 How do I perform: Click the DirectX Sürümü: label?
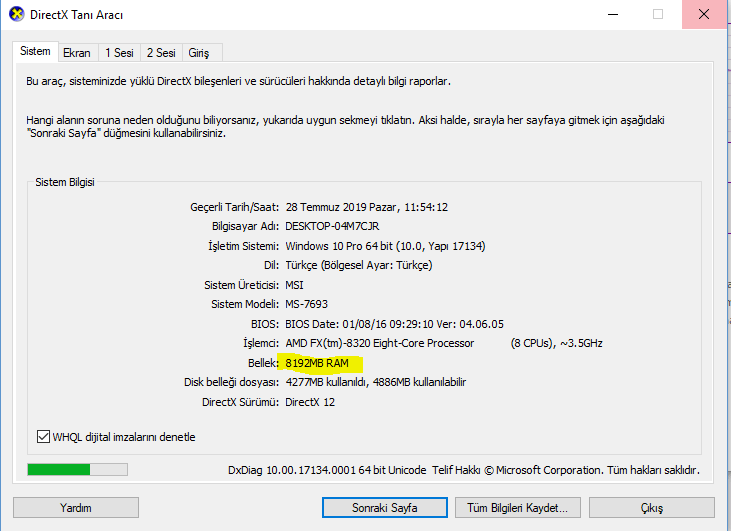(x=241, y=402)
